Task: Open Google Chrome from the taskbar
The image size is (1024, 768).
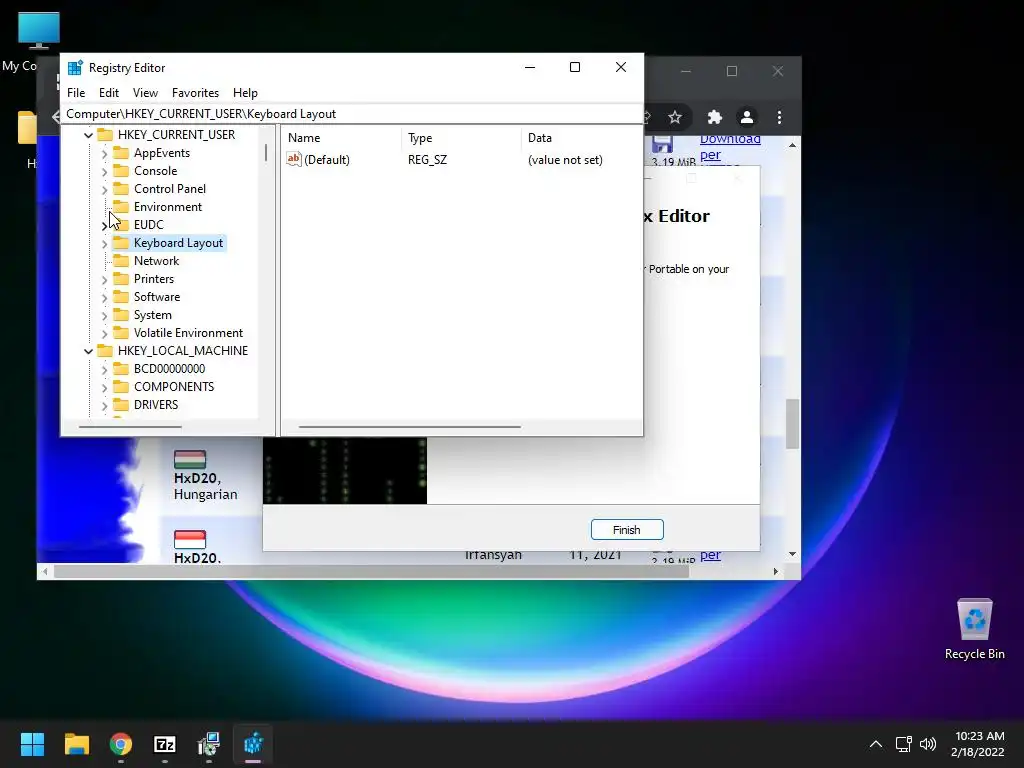Action: point(121,744)
